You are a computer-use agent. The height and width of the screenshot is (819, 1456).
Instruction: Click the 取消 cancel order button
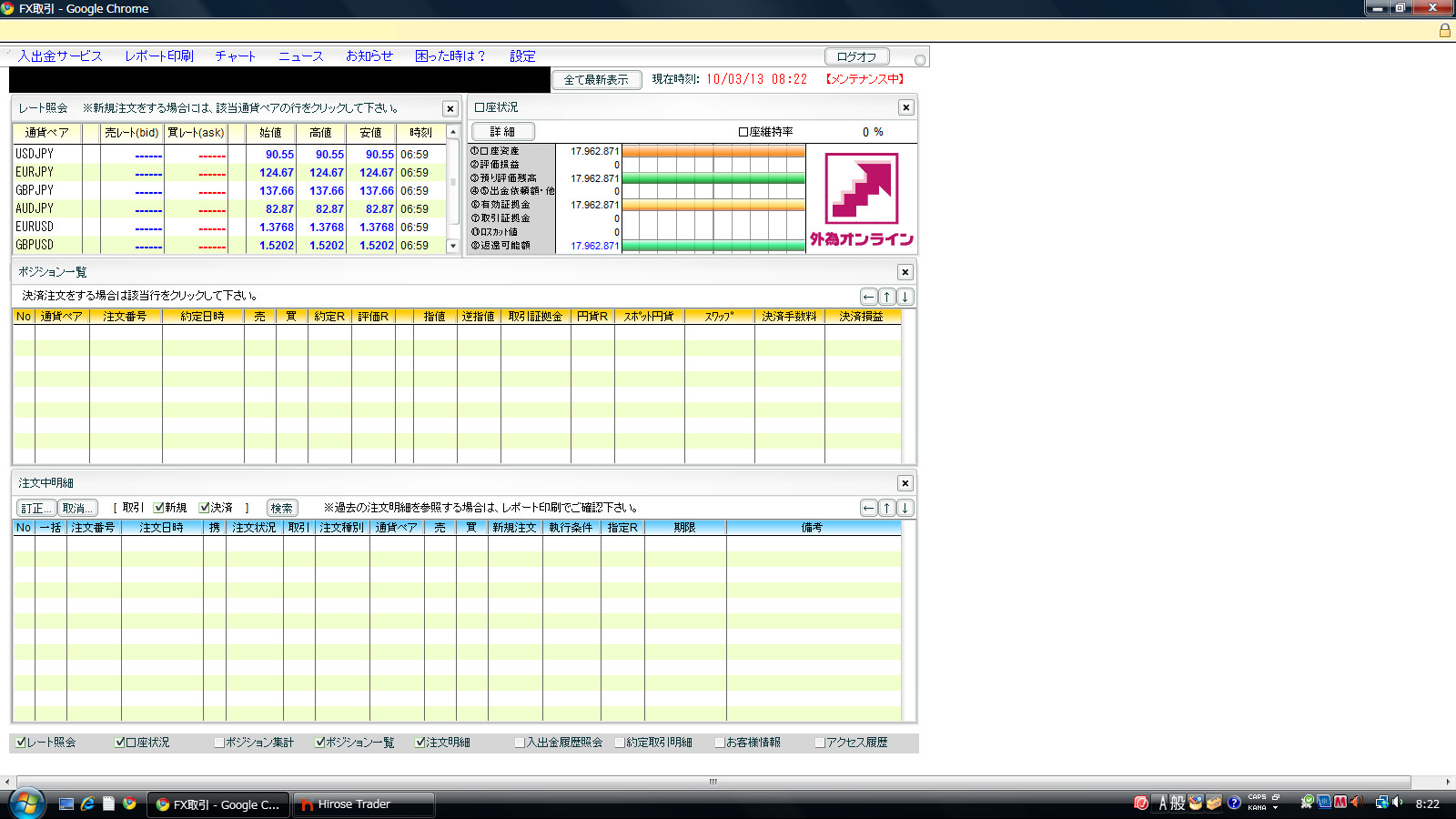pos(77,508)
